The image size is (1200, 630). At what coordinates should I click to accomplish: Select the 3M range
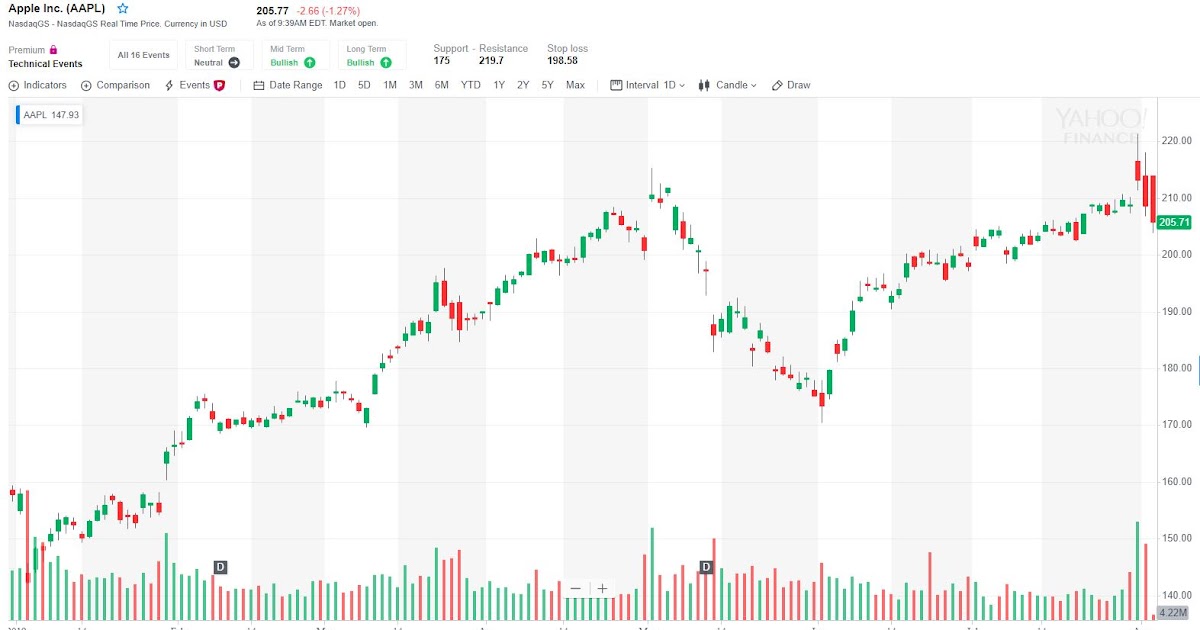(x=416, y=86)
